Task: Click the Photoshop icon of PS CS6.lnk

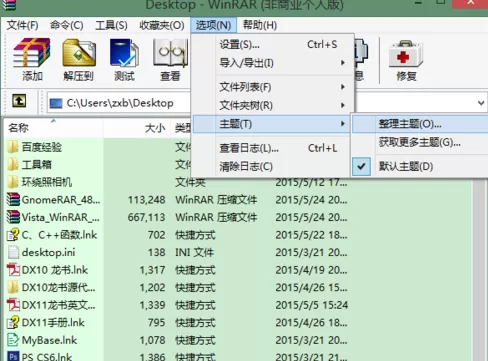Action: pyautogui.click(x=13, y=357)
